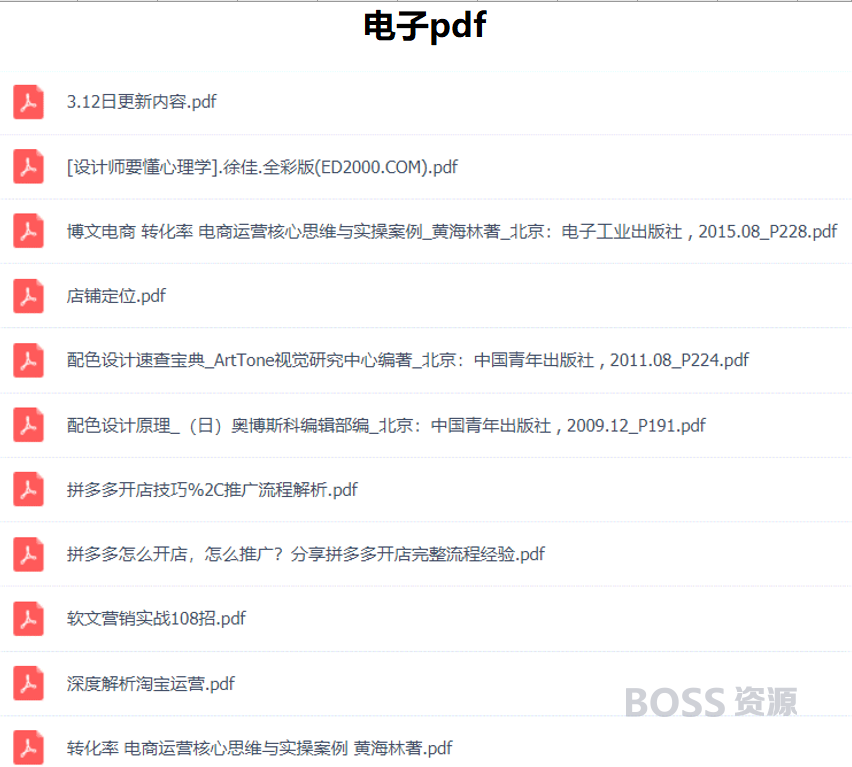
Task: Click the PDF icon for 配色设计速查宝典 file
Action: point(28,360)
